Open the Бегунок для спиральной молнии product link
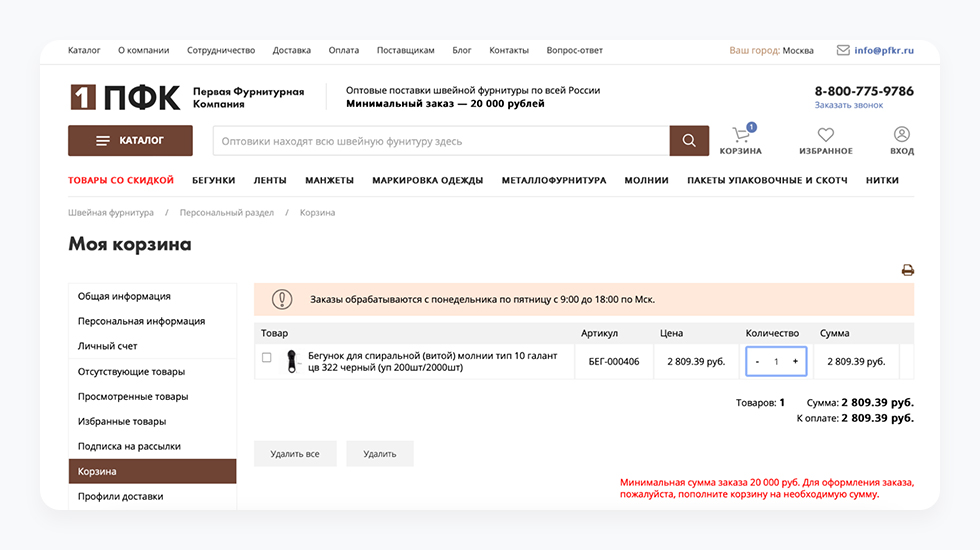The image size is (980, 550). 432,361
